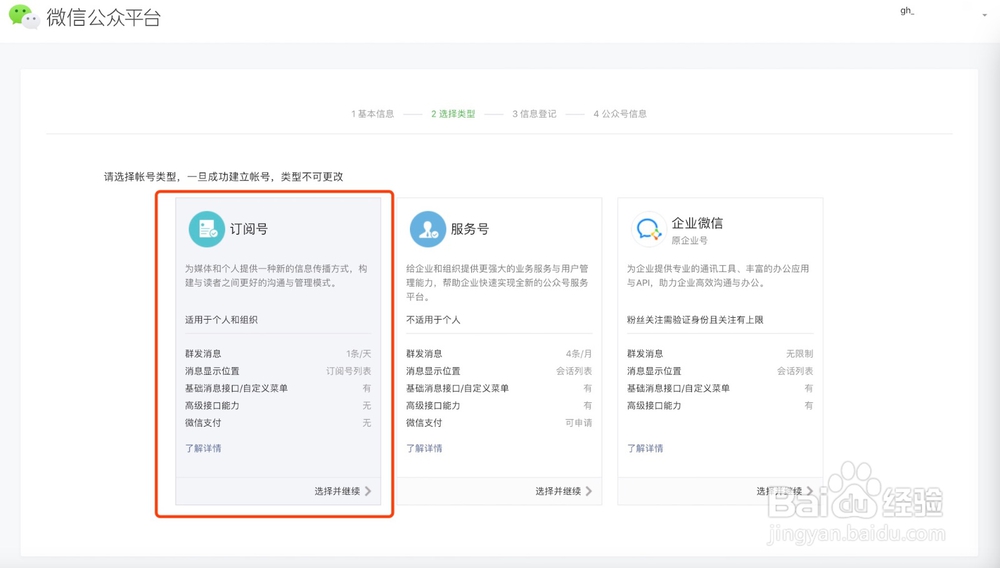Click 微信支付 row label in 订阅号 card
The image size is (1000, 568).
[203, 423]
